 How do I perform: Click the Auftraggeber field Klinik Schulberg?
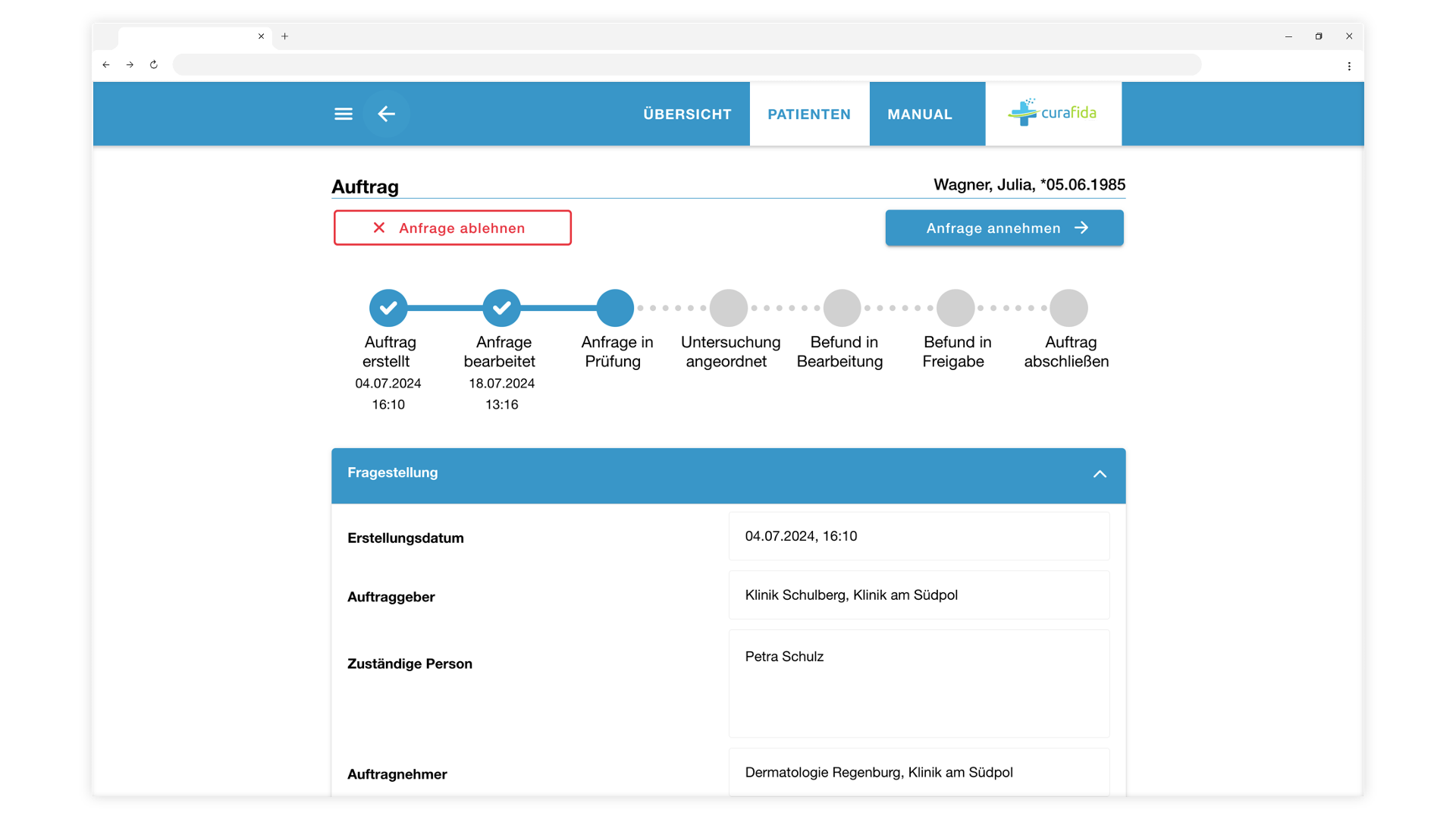919,595
